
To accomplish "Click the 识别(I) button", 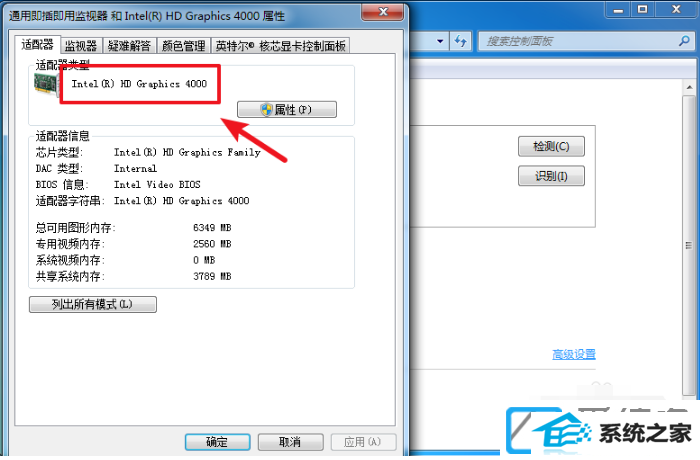I will click(x=551, y=176).
